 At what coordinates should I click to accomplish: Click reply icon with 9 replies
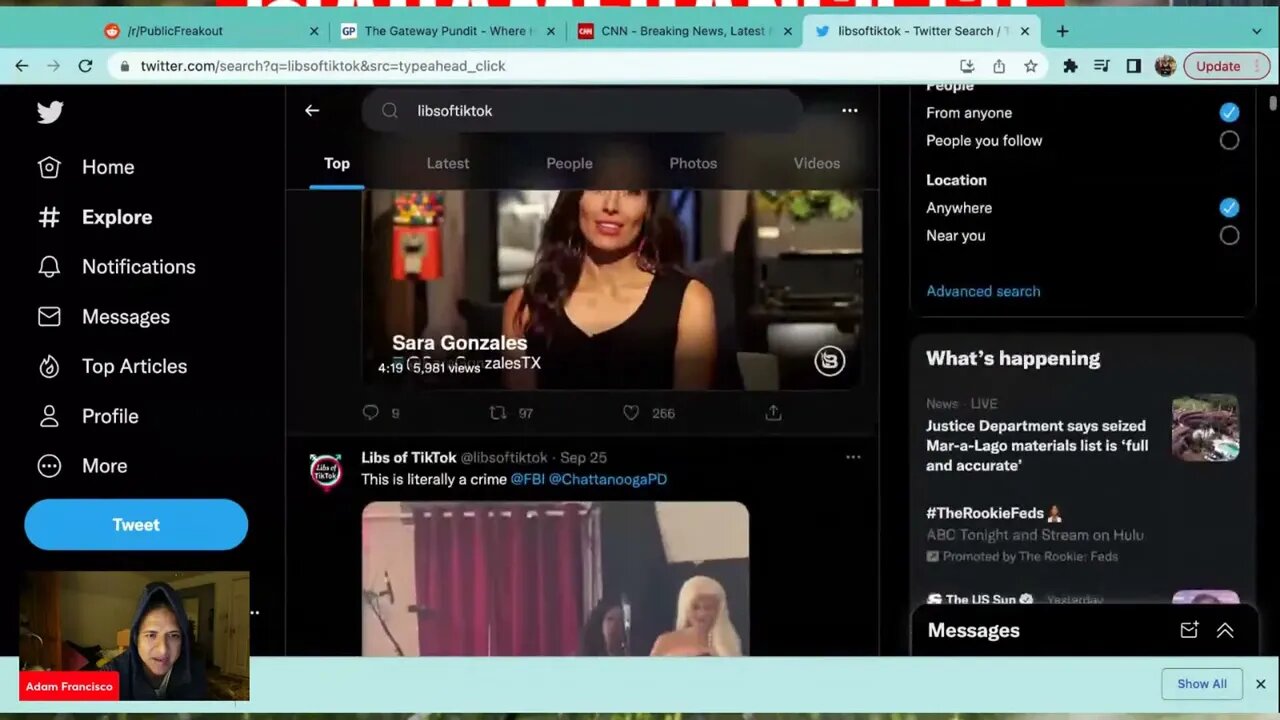click(x=370, y=412)
